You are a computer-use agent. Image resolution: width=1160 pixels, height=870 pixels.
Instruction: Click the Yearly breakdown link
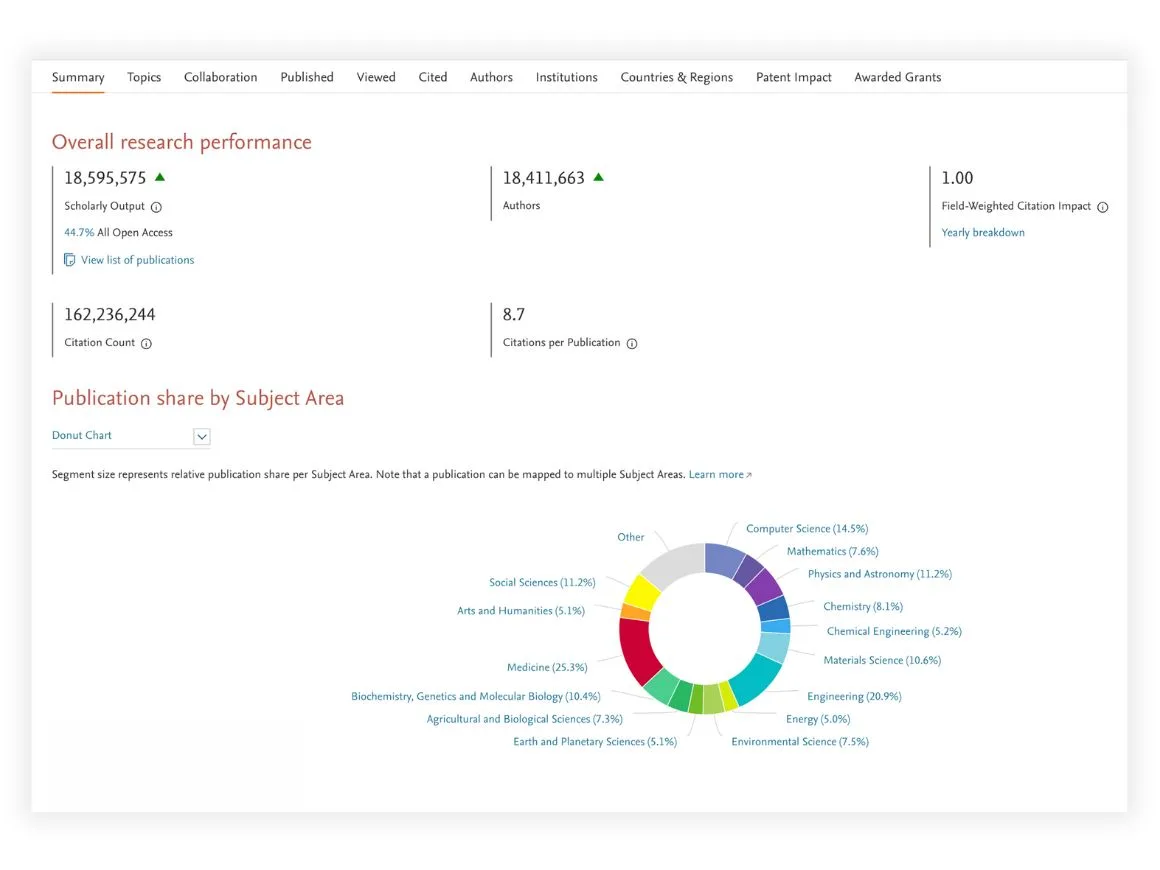click(982, 233)
